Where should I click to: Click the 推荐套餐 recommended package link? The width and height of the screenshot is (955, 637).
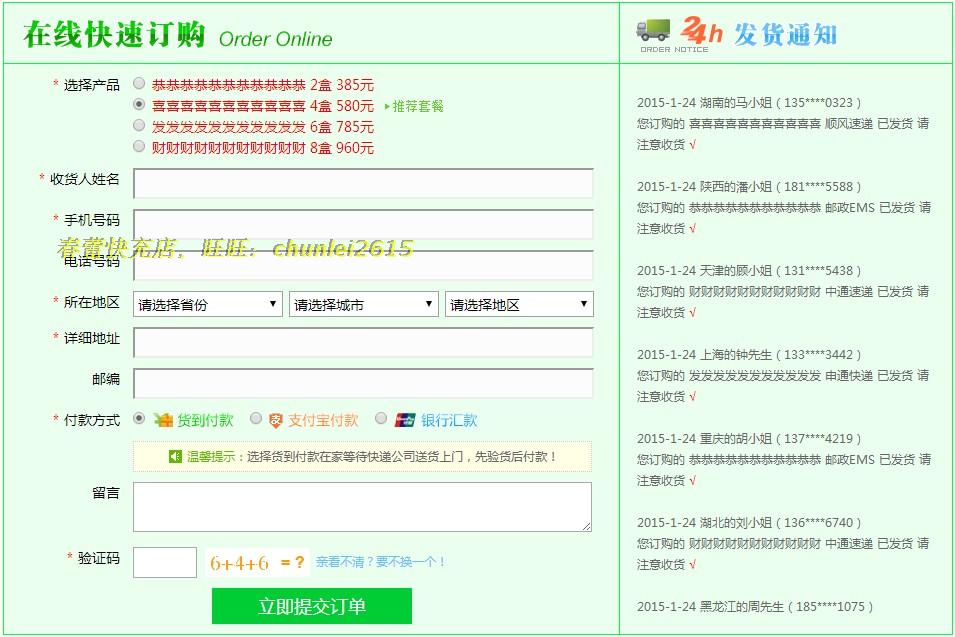pyautogui.click(x=414, y=106)
